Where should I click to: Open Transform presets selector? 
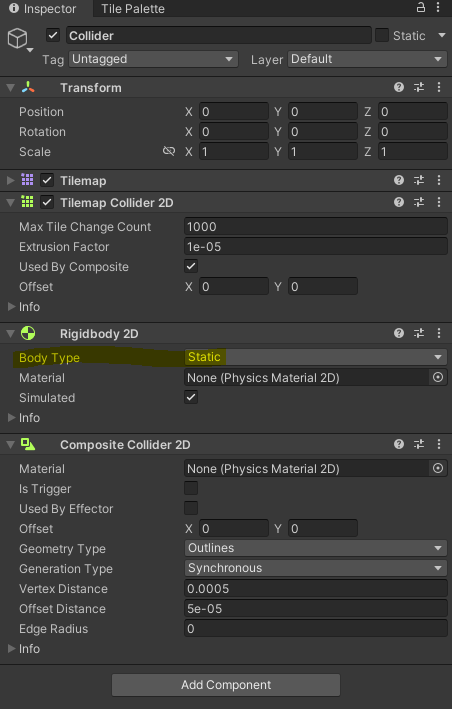pyautogui.click(x=419, y=87)
